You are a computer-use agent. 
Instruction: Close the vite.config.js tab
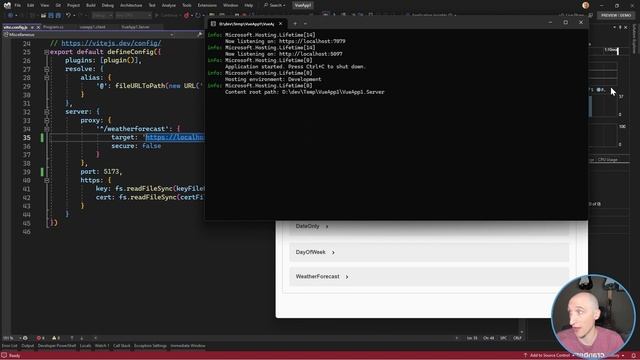click(x=38, y=27)
